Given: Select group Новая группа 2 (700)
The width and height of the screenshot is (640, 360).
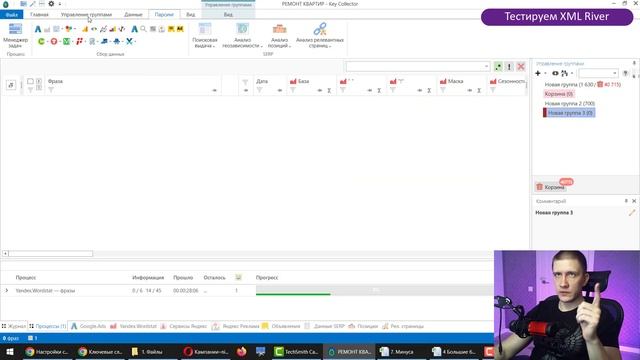Looking at the screenshot, I should (569, 104).
